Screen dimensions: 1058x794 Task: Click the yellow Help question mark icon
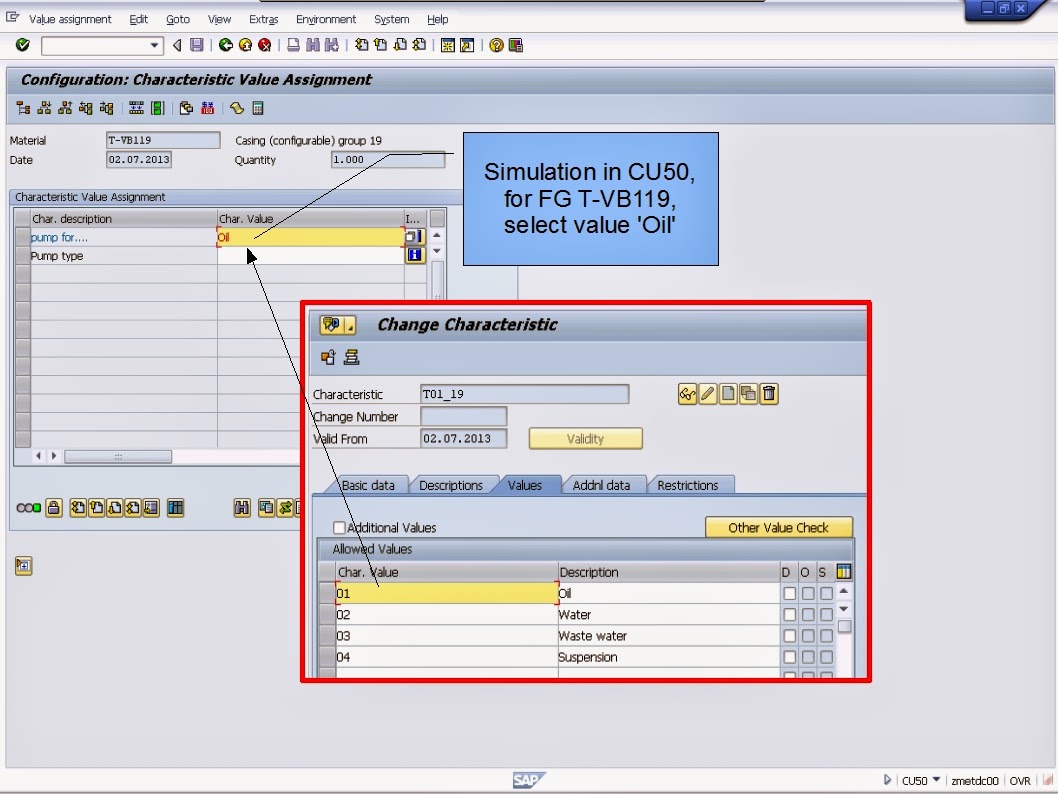point(497,45)
